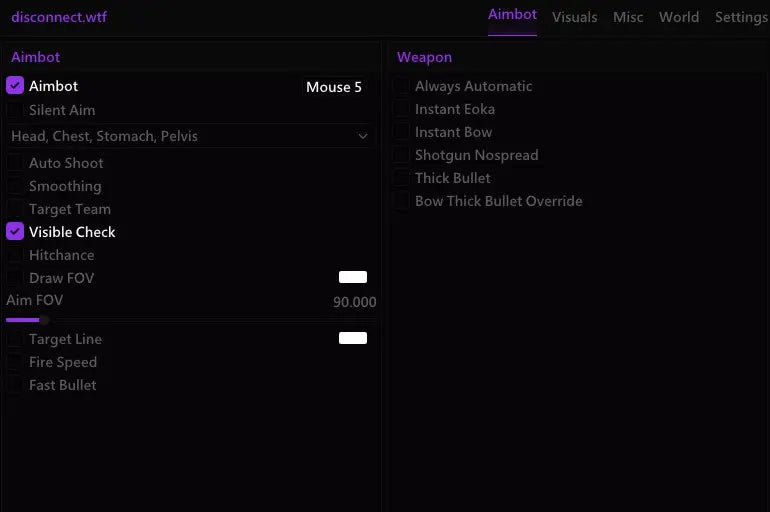Enable the Silent Aim checkbox
Screen dimensions: 770x512
click(15, 110)
